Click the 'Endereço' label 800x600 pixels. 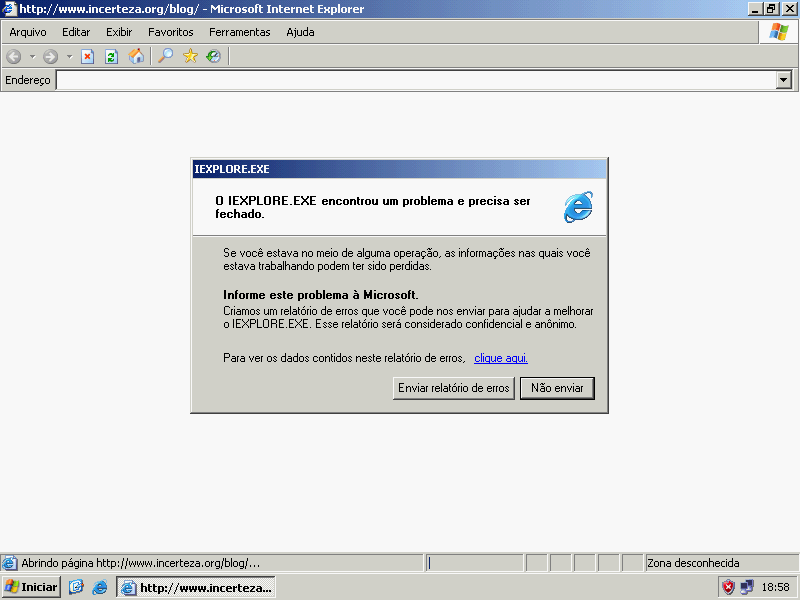(x=28, y=80)
